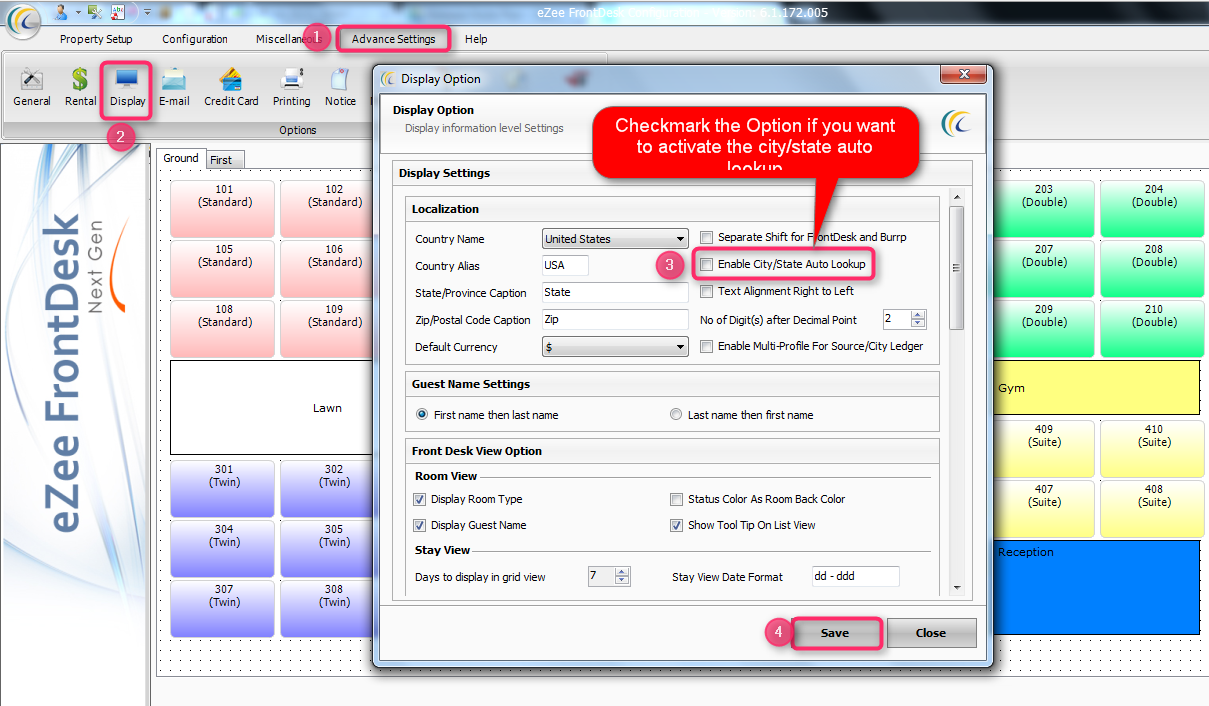Screen dimensions: 1209x706
Task: Open the Country Name dropdown
Action: click(615, 239)
